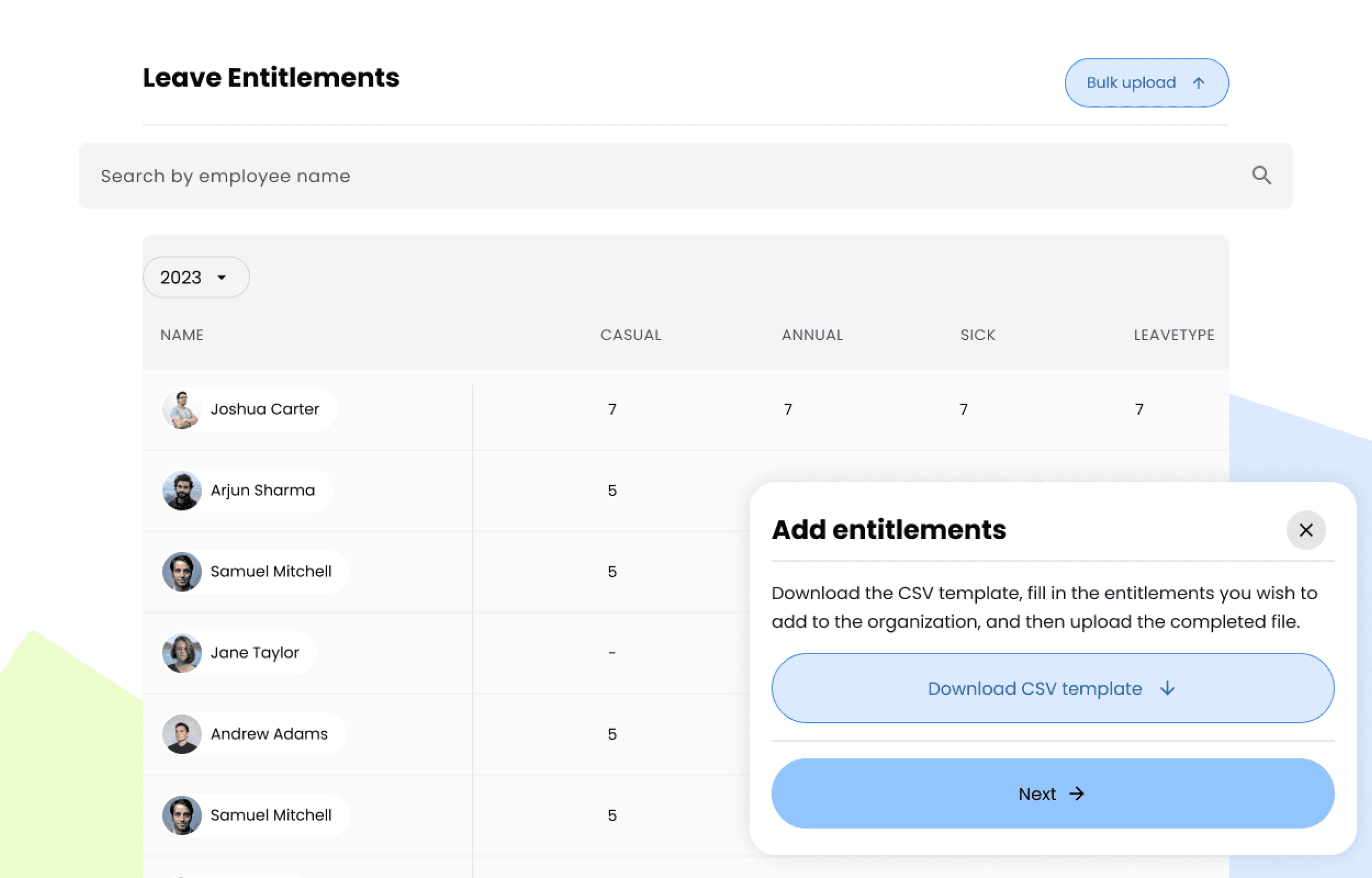Close the Add entitlements dialog
The image size is (1372, 878).
click(1305, 530)
